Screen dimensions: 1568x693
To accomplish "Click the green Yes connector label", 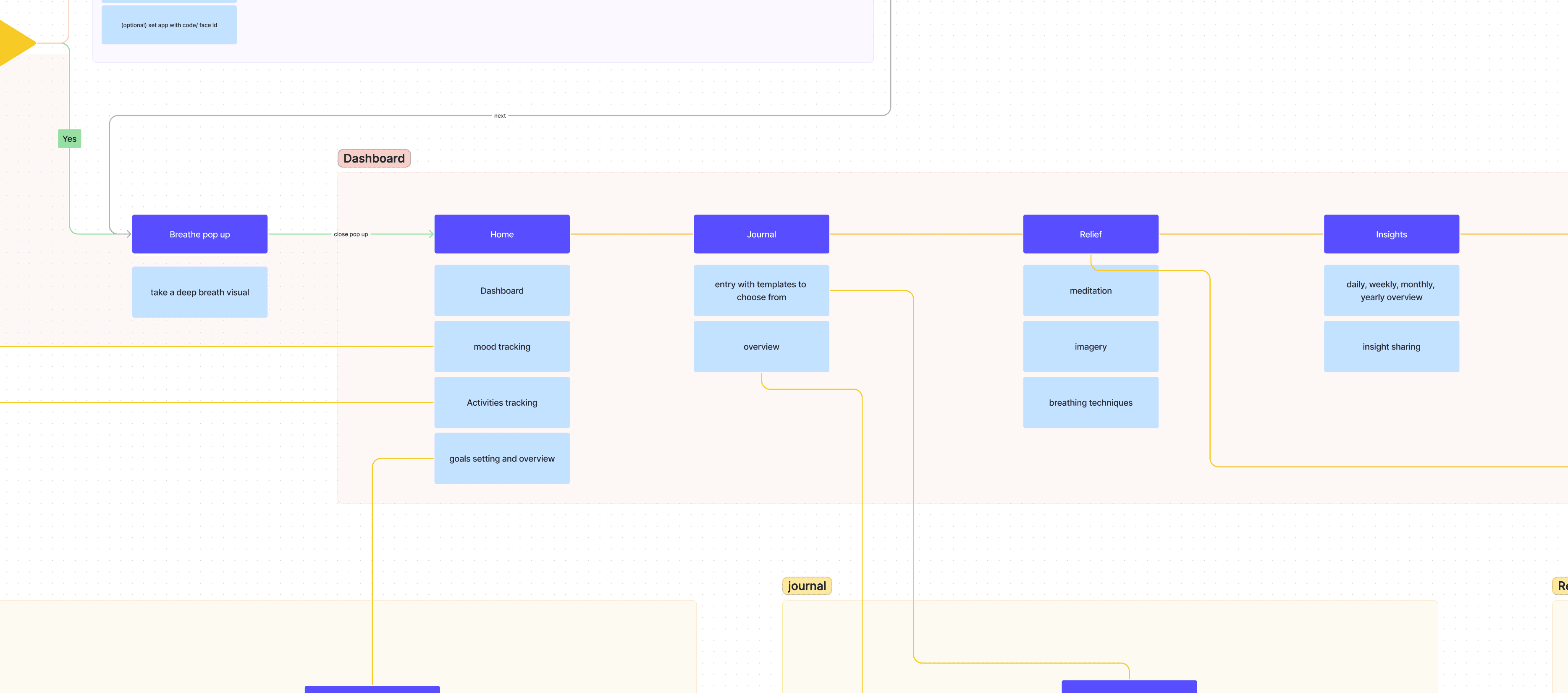I will (x=69, y=139).
